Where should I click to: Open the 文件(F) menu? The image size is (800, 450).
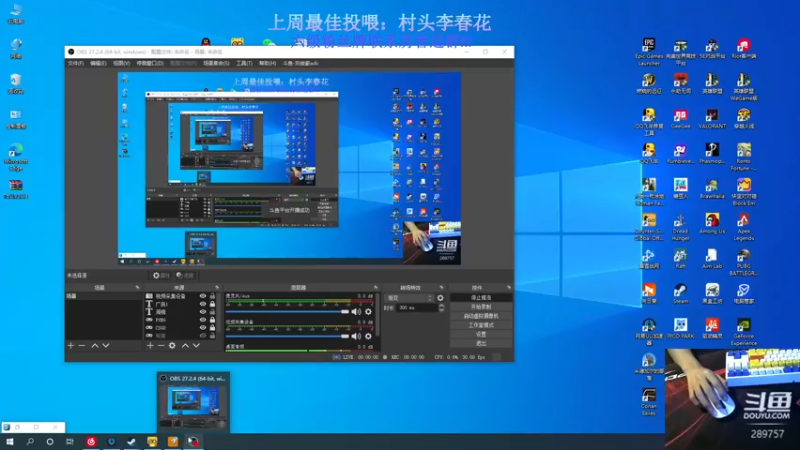(76, 63)
